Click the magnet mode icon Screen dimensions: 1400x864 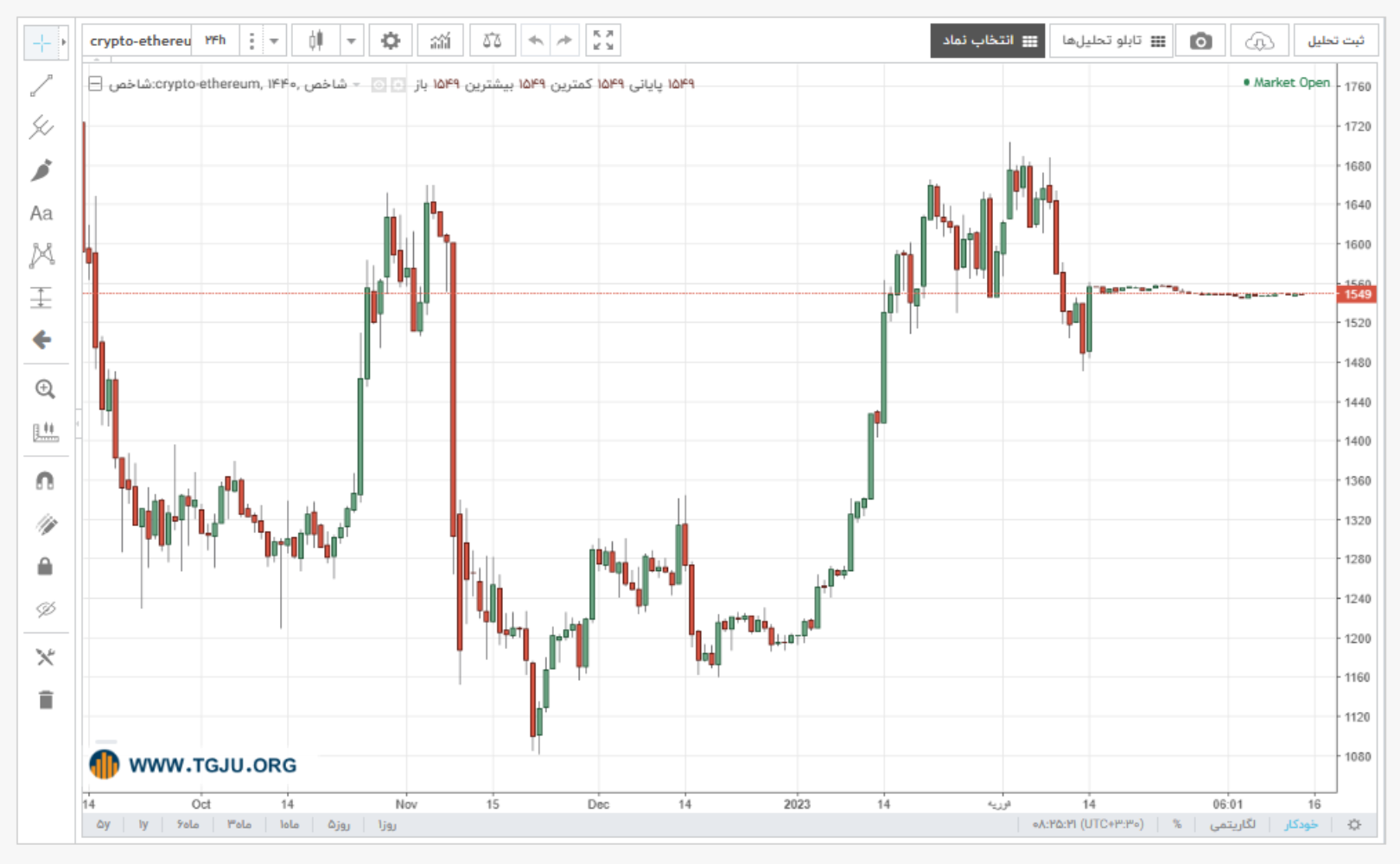(45, 480)
